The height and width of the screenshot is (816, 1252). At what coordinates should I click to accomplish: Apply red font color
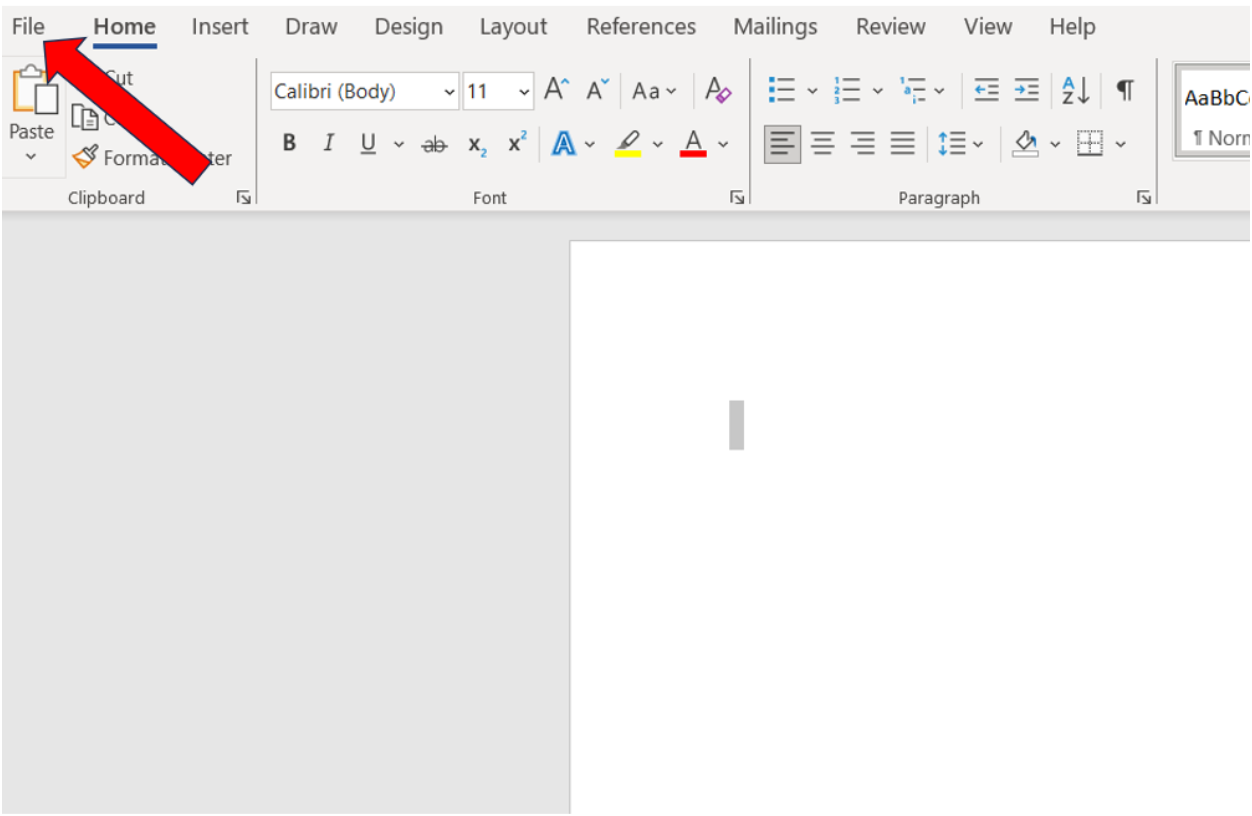click(693, 145)
